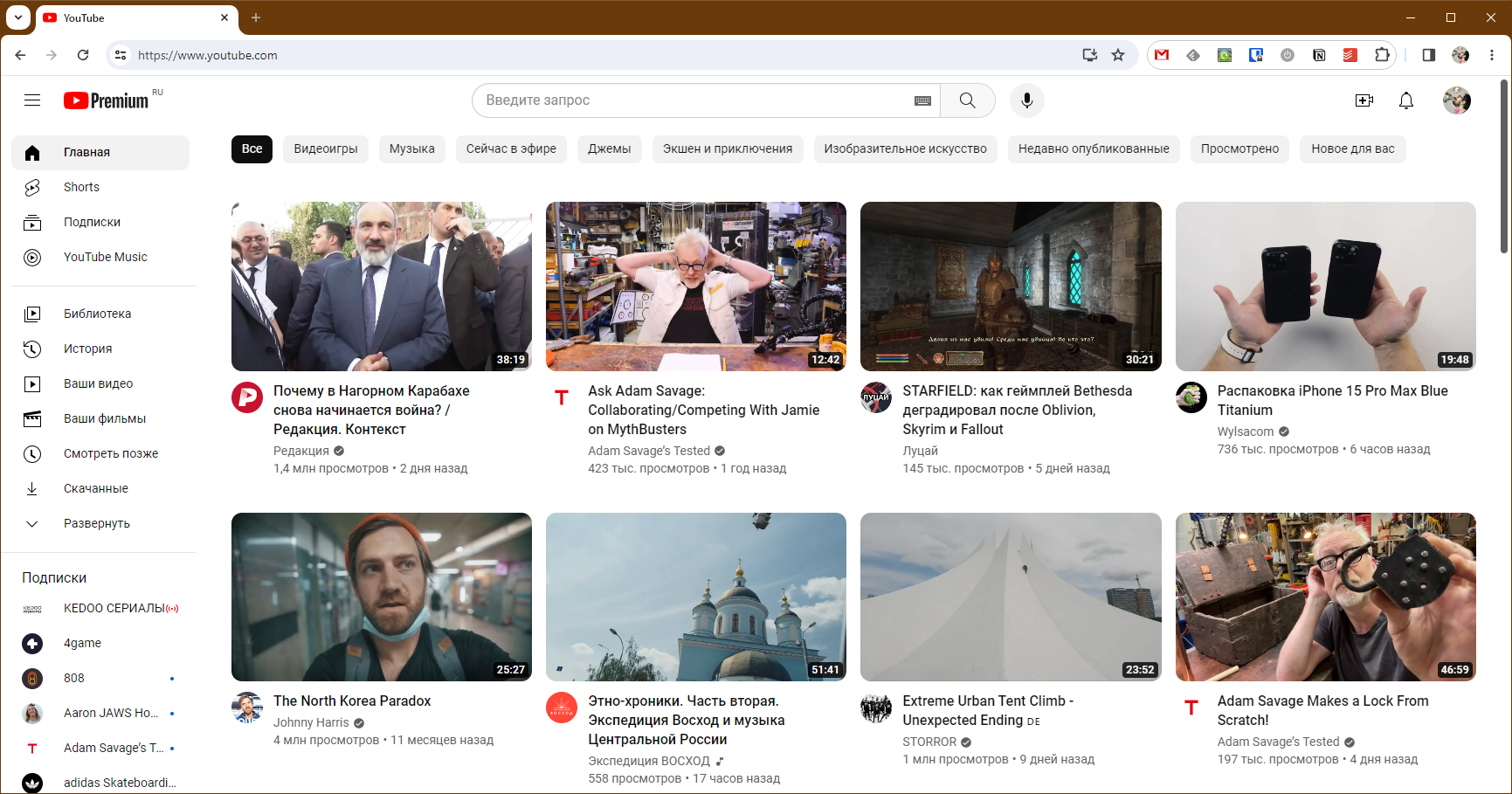Image resolution: width=1512 pixels, height=794 pixels.
Task: Open the video title about Нагорном Карабахе
Action: pos(371,410)
